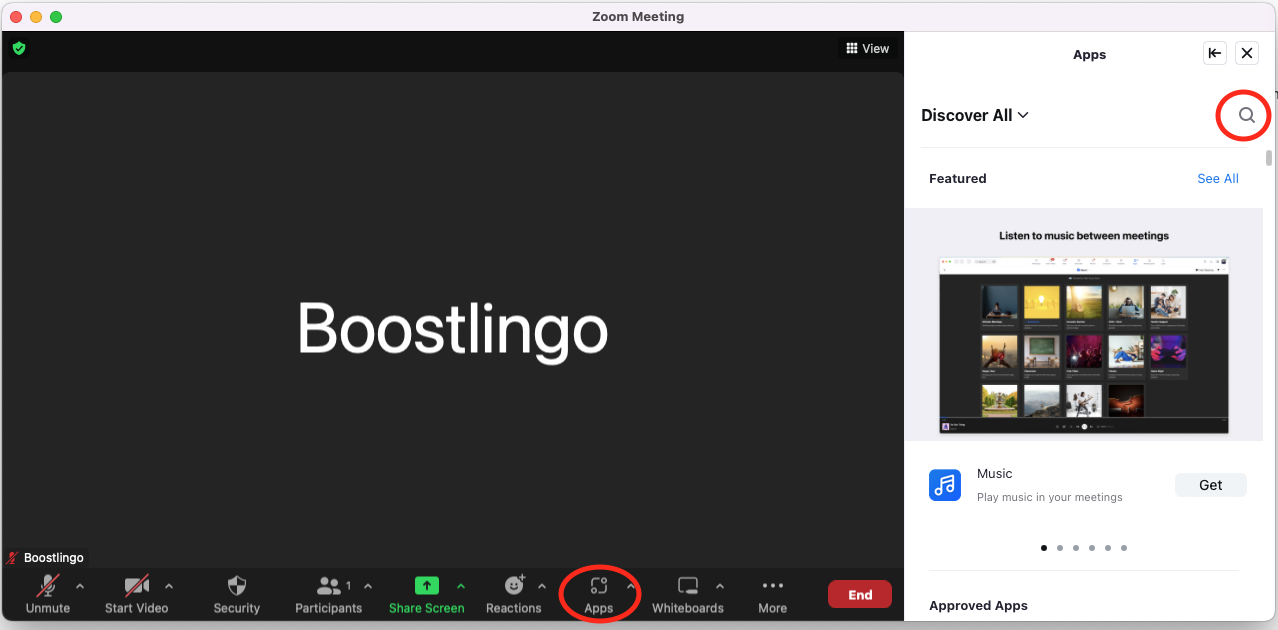Click the green encryption shield icon
1278x630 pixels.
(x=19, y=48)
